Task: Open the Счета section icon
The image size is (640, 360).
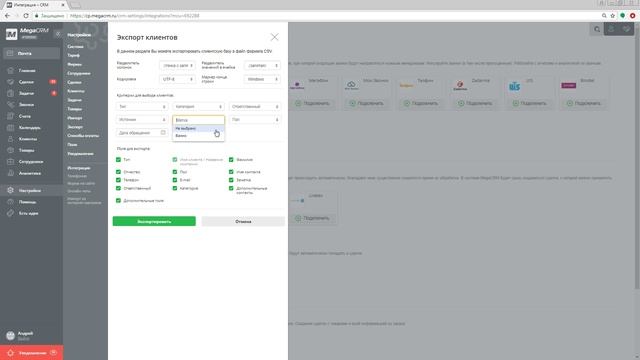Action: pyautogui.click(x=11, y=116)
